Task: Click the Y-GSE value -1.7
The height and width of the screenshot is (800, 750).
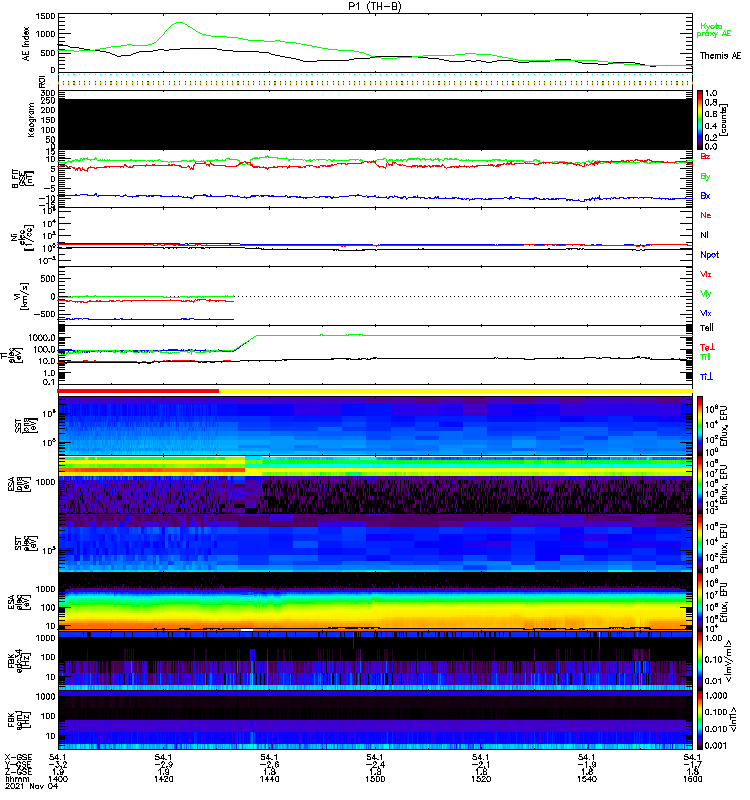Action: (x=693, y=765)
